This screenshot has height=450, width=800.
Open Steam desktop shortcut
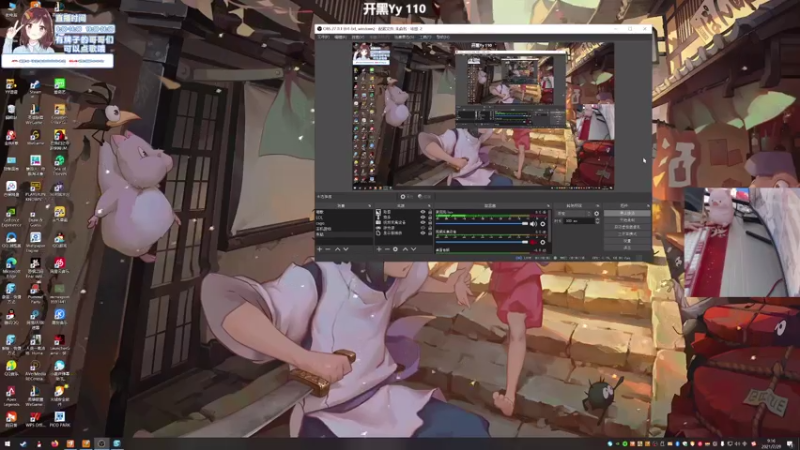[35, 86]
